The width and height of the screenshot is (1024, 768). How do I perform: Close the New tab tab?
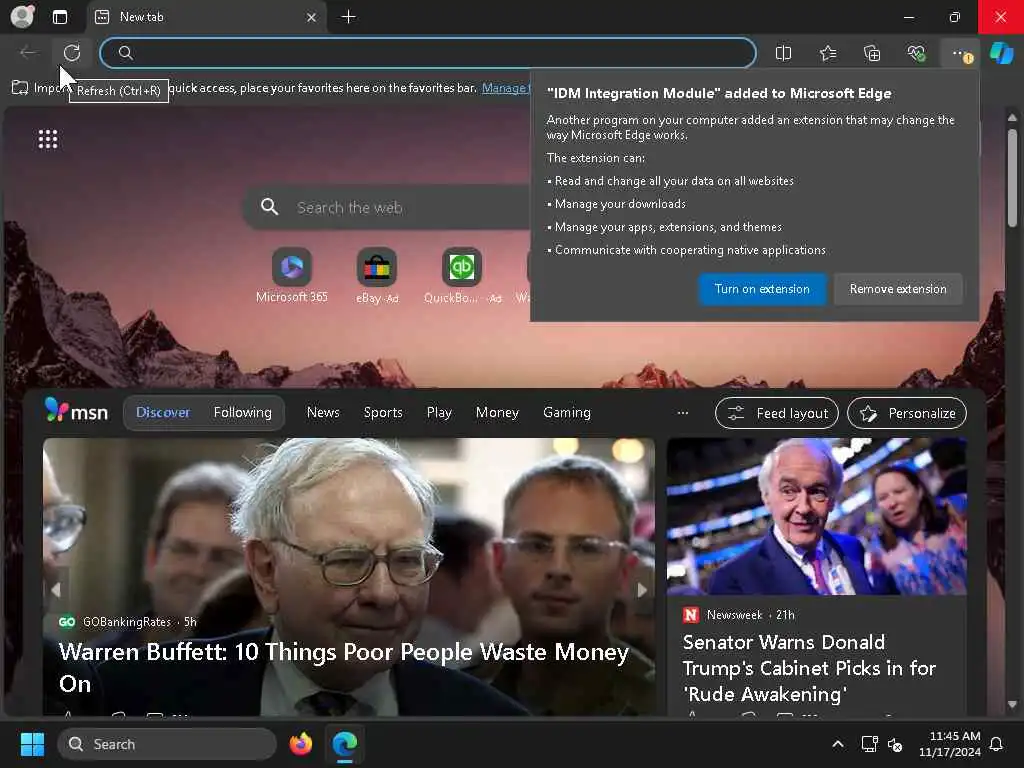click(312, 18)
